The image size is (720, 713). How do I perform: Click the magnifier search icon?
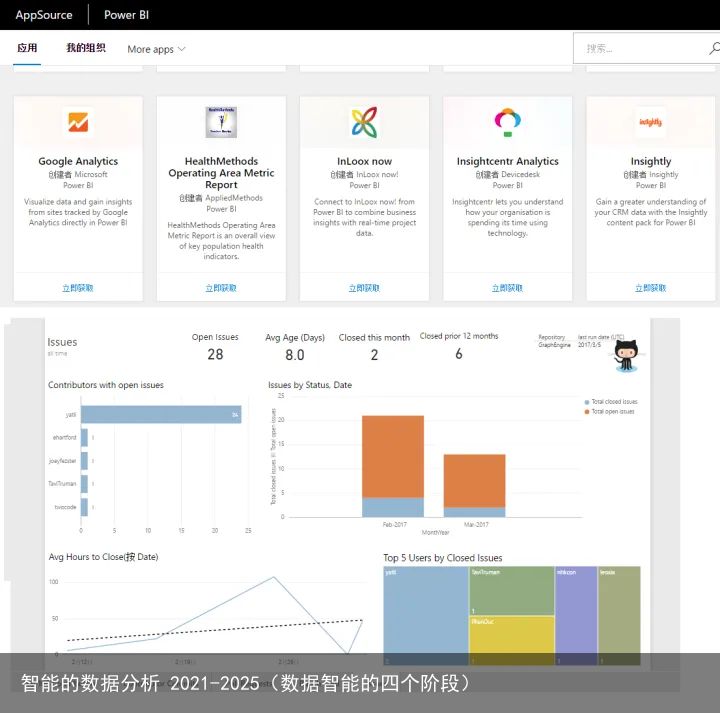tap(714, 48)
